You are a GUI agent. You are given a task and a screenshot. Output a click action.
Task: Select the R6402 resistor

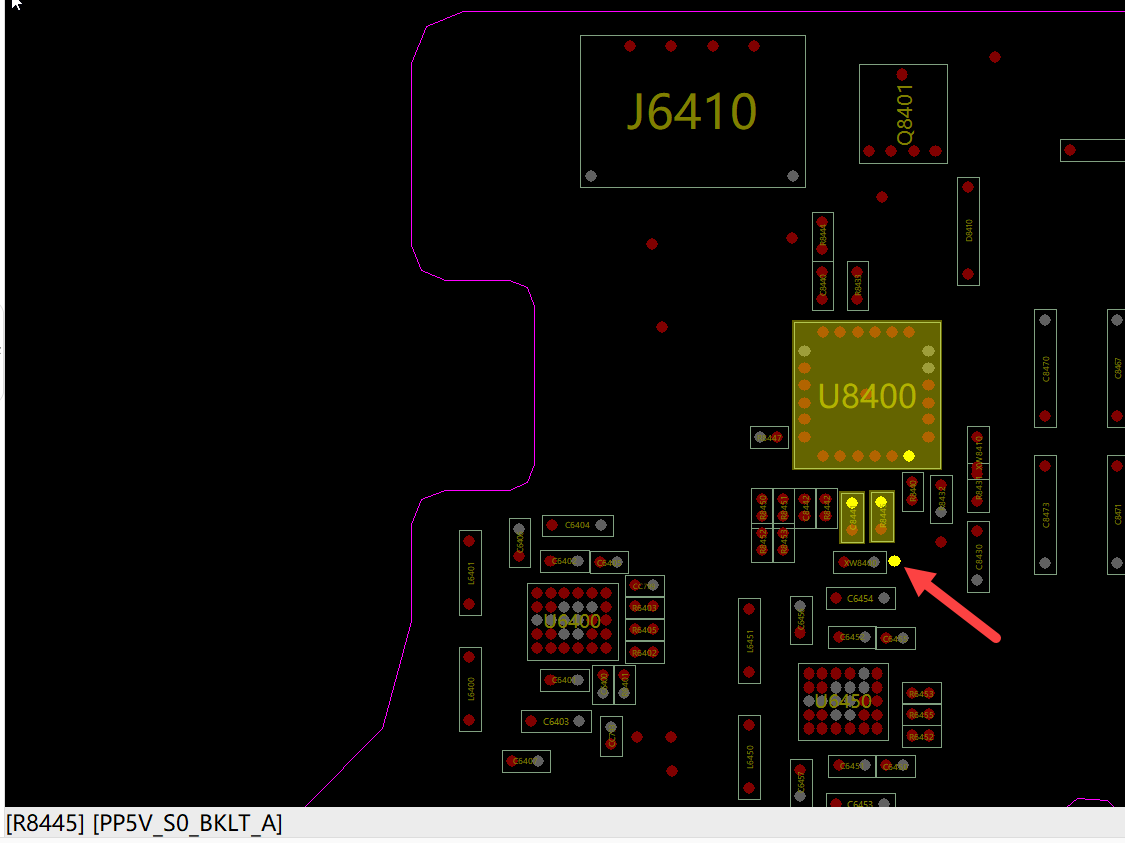tap(644, 652)
